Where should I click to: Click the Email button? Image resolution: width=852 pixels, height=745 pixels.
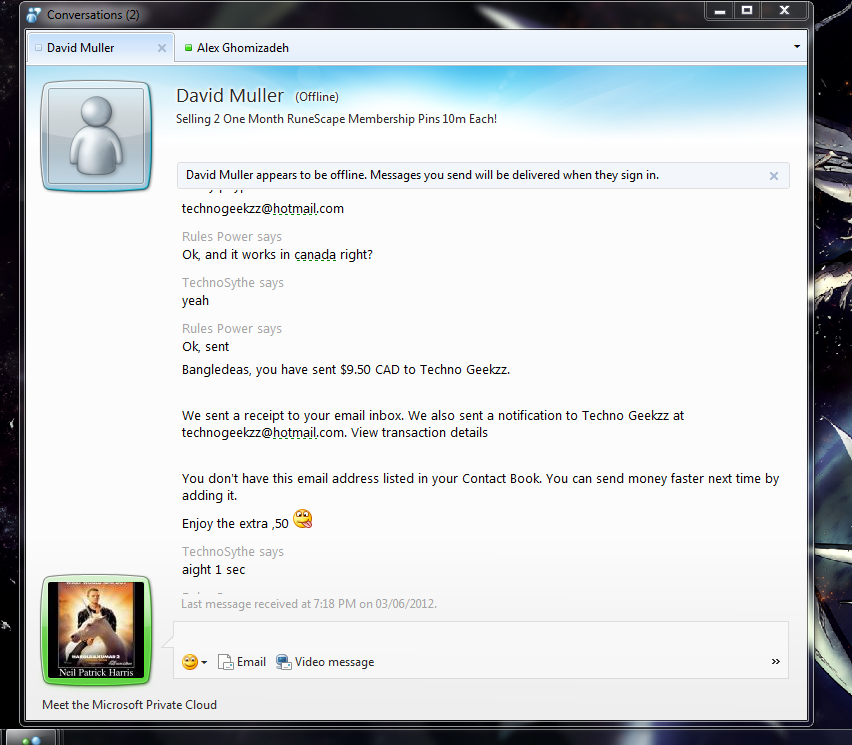242,662
